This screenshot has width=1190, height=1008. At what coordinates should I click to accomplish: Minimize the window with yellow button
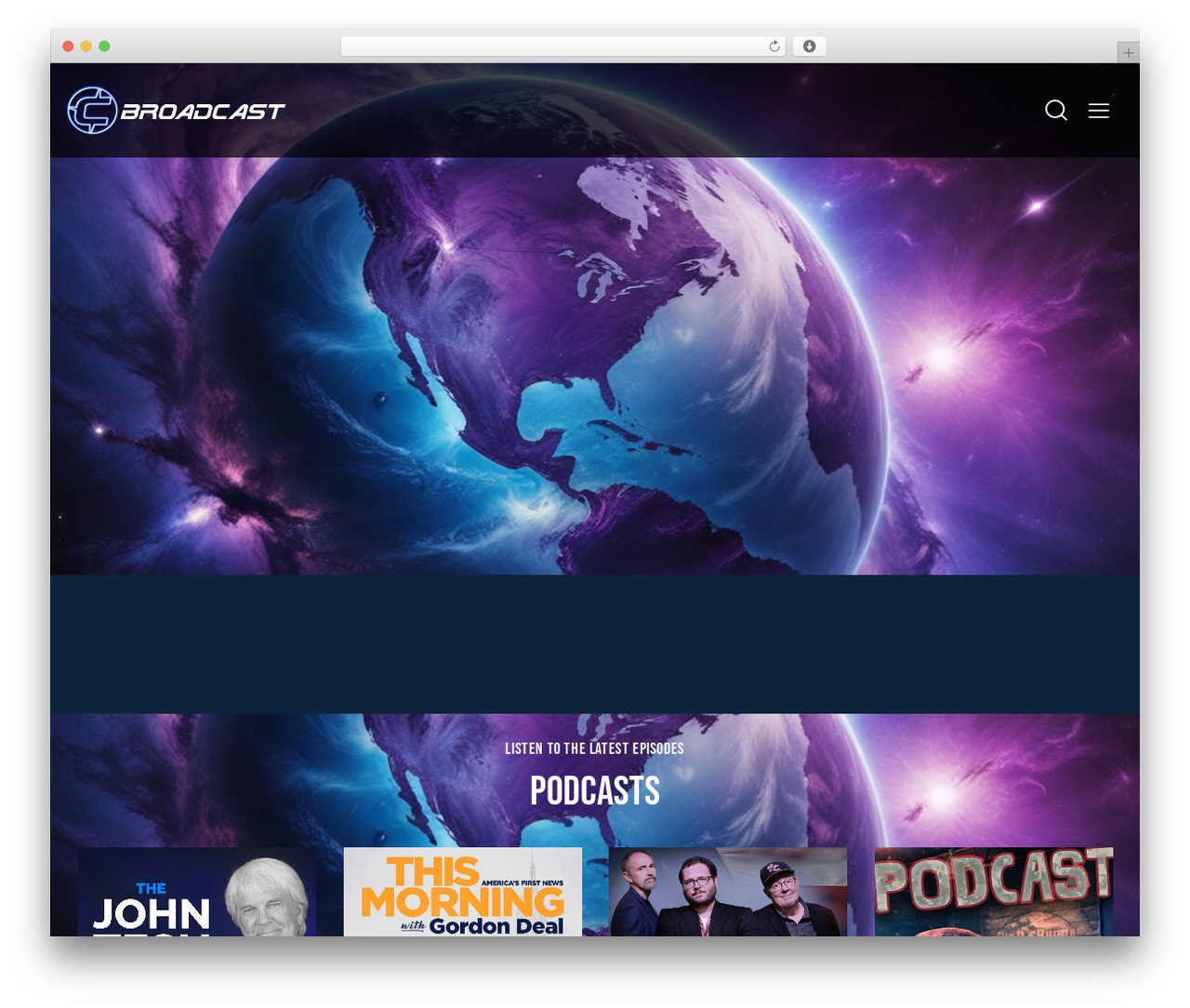coord(86,46)
